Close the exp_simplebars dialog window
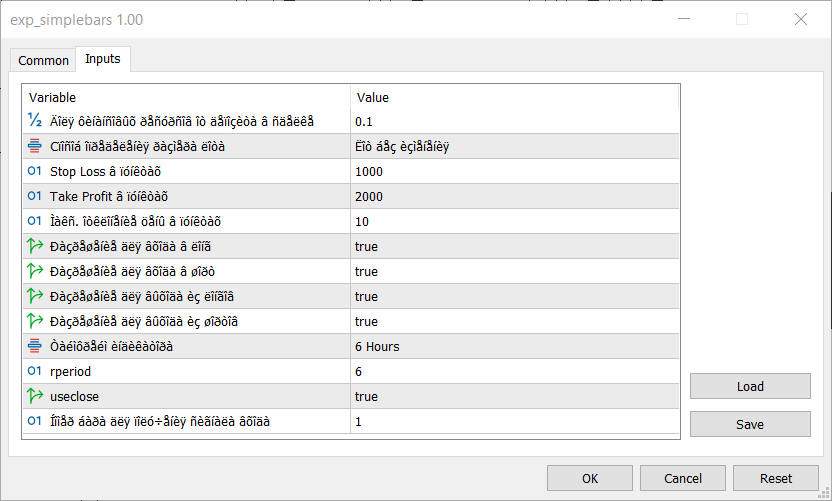The height and width of the screenshot is (501, 832). tap(801, 20)
